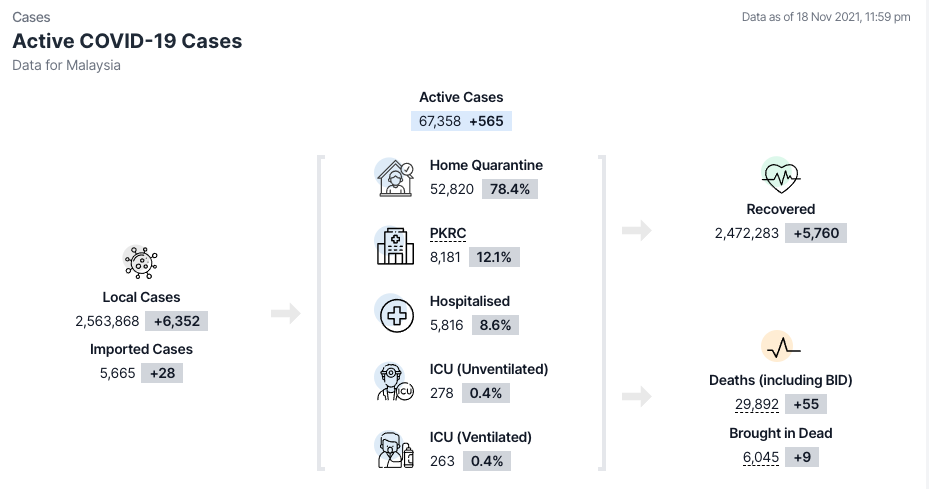Click the +565 active cases badge

(487, 121)
